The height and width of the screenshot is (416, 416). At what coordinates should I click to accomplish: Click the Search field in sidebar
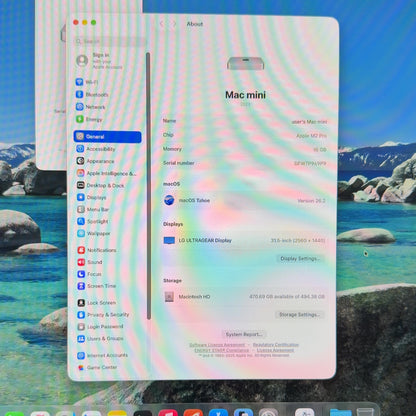[x=110, y=41]
